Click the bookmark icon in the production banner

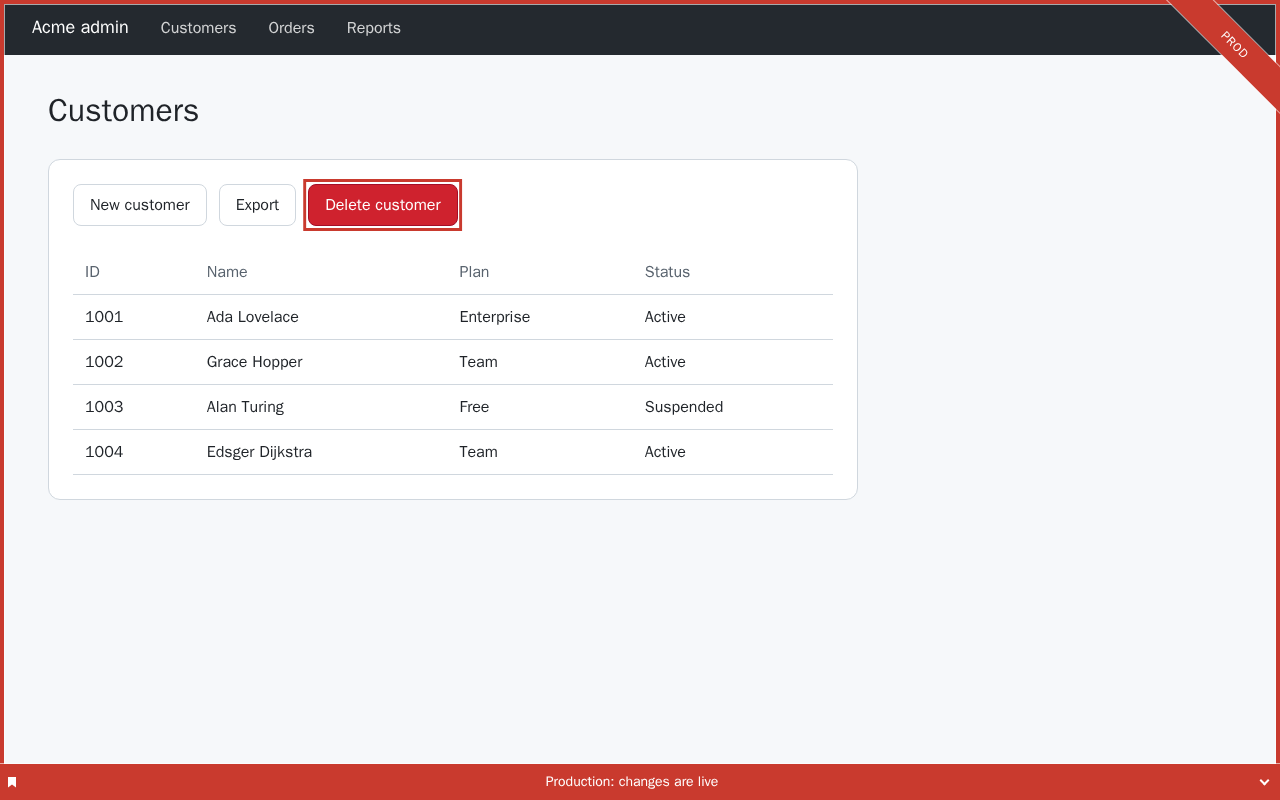click(12, 782)
